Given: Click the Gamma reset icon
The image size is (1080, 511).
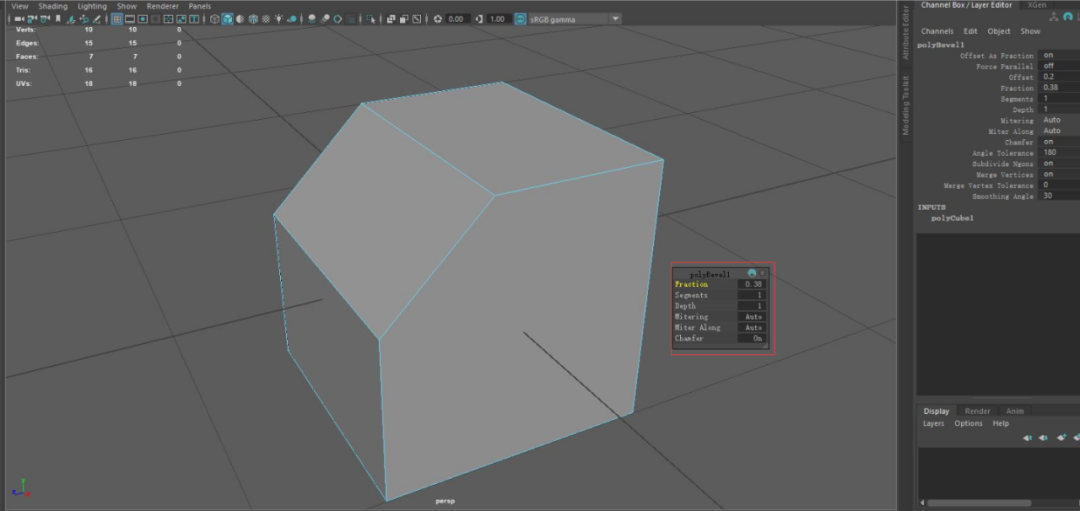Looking at the screenshot, I should click(479, 19).
